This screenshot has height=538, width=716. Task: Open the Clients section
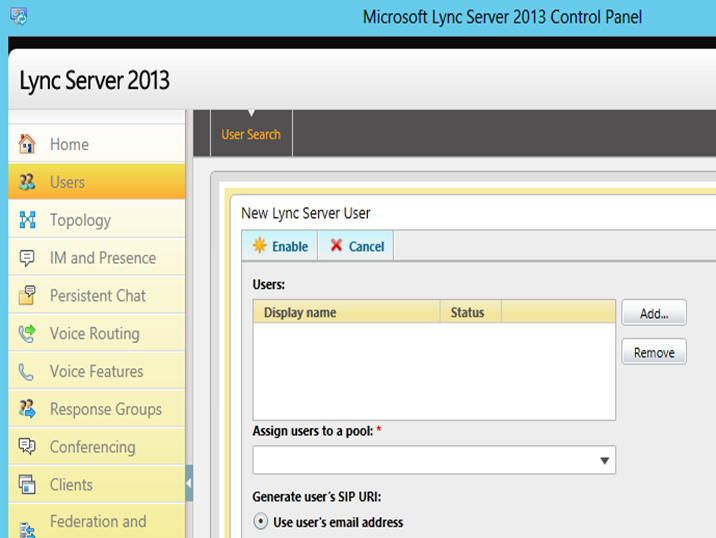pos(97,485)
